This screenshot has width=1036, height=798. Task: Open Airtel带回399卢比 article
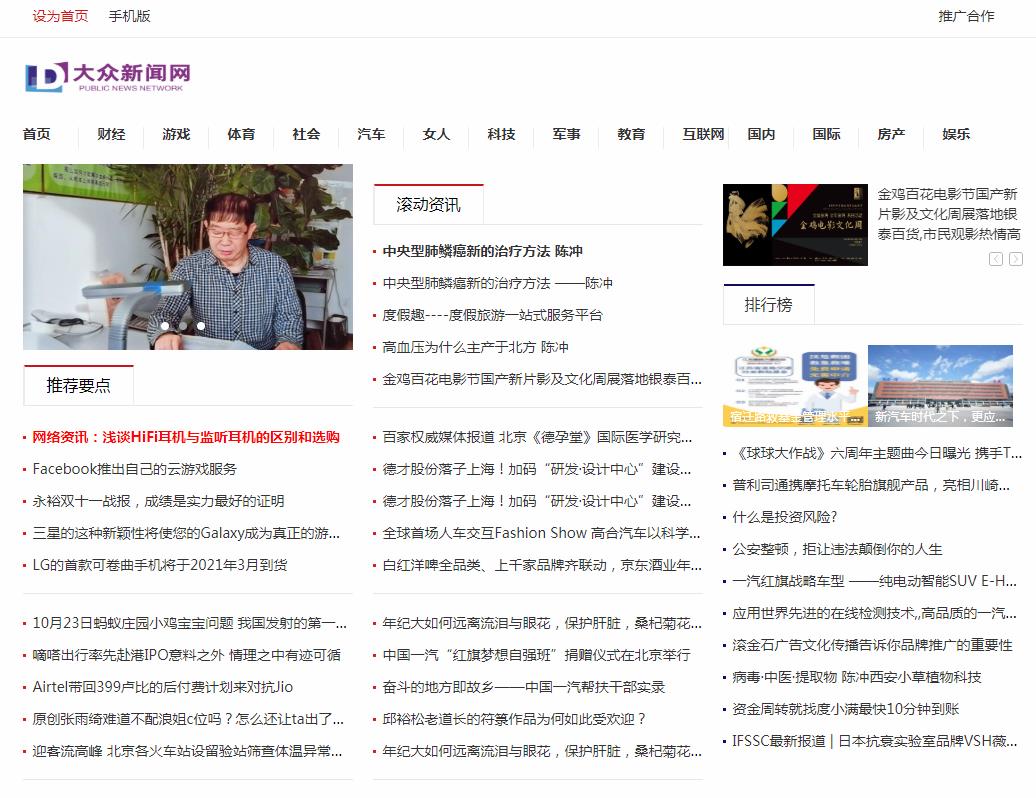tap(163, 687)
